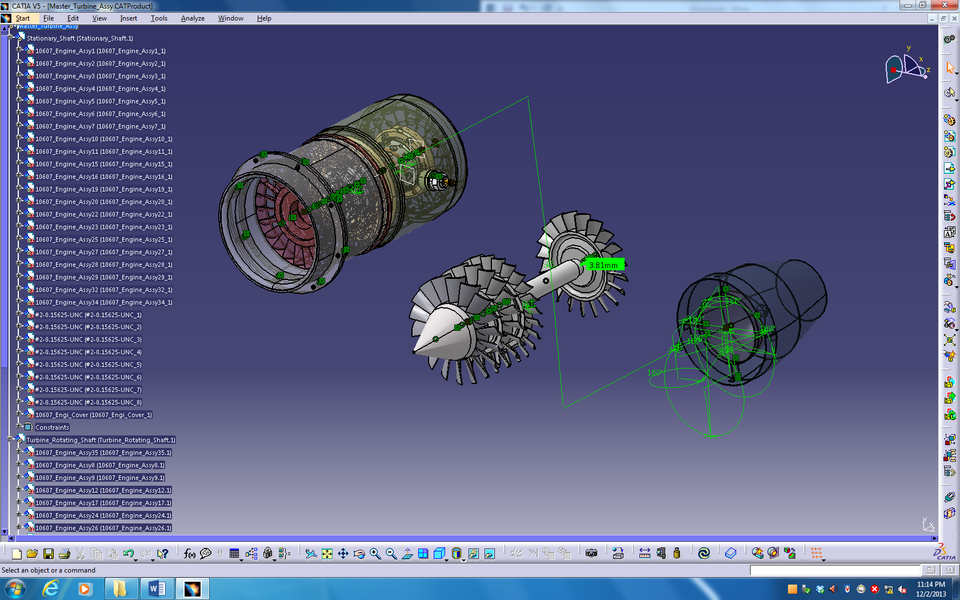Open the Analyze menu
Viewport: 960px width, 600px height.
(192, 18)
